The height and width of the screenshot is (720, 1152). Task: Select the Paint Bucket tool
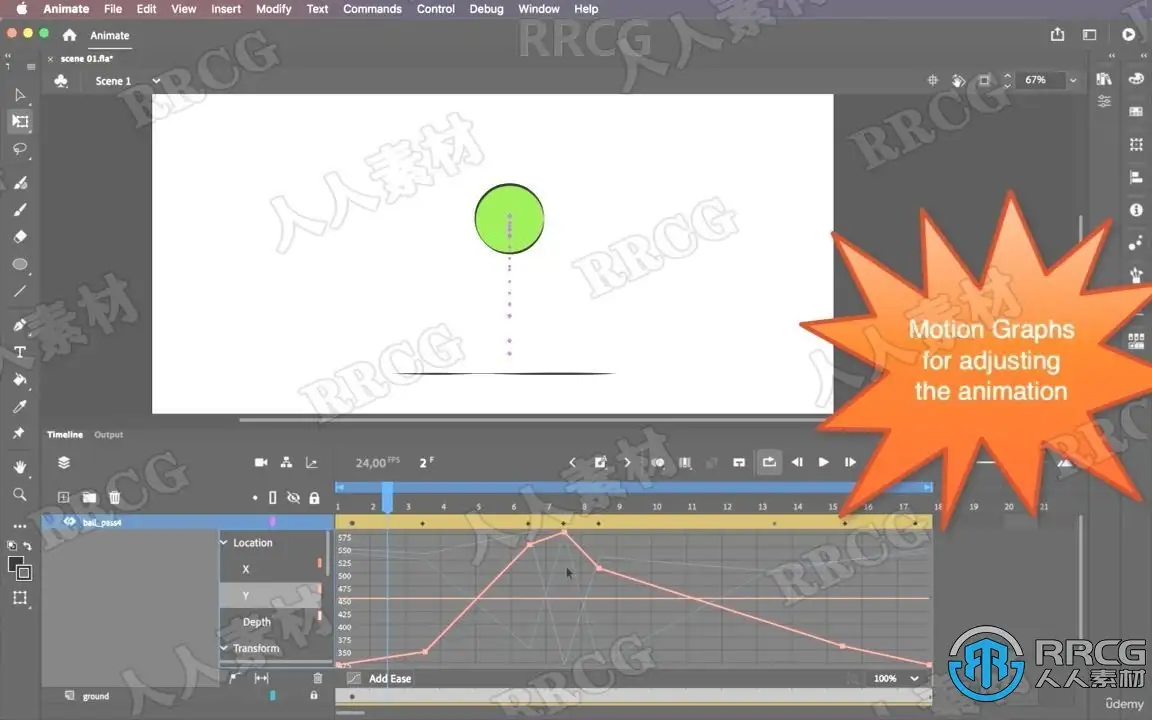[x=20, y=379]
